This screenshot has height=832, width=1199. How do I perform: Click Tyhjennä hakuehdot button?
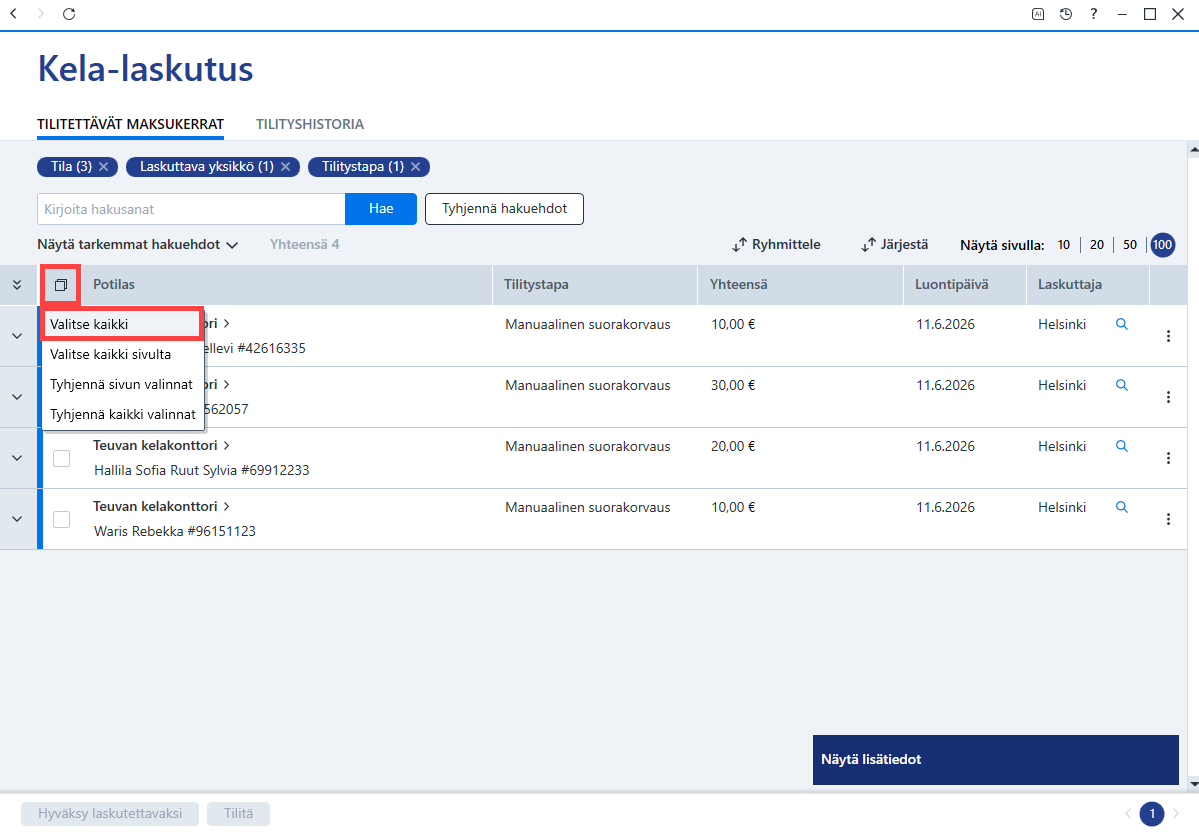pos(505,209)
